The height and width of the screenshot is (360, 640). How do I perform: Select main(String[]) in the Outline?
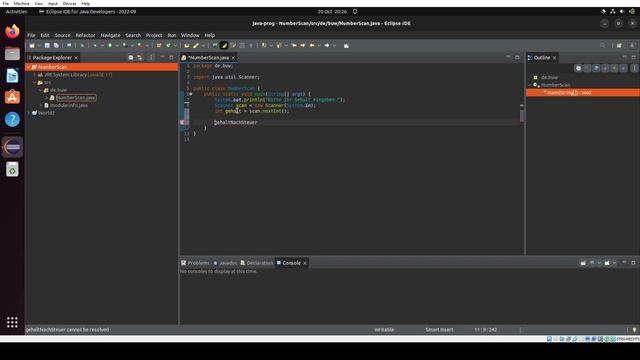coord(569,93)
